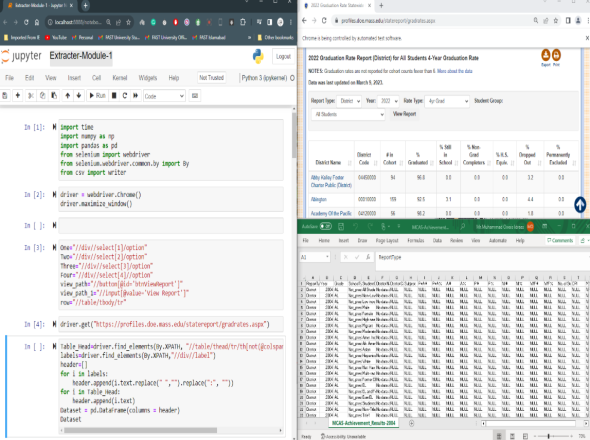The width and height of the screenshot is (590, 440).
Task: Select sheet tab MCAS-Achievement_Results-2004
Action: [x=363, y=423]
